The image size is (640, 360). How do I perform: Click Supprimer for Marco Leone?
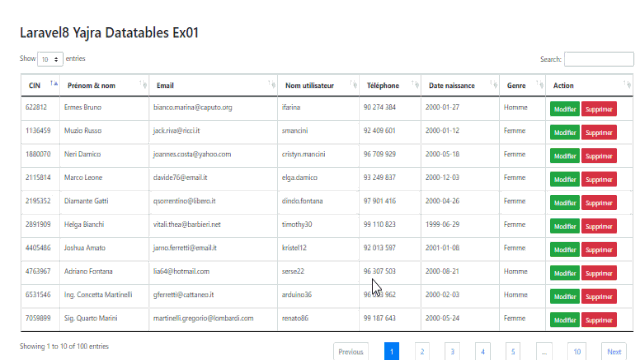tap(599, 179)
